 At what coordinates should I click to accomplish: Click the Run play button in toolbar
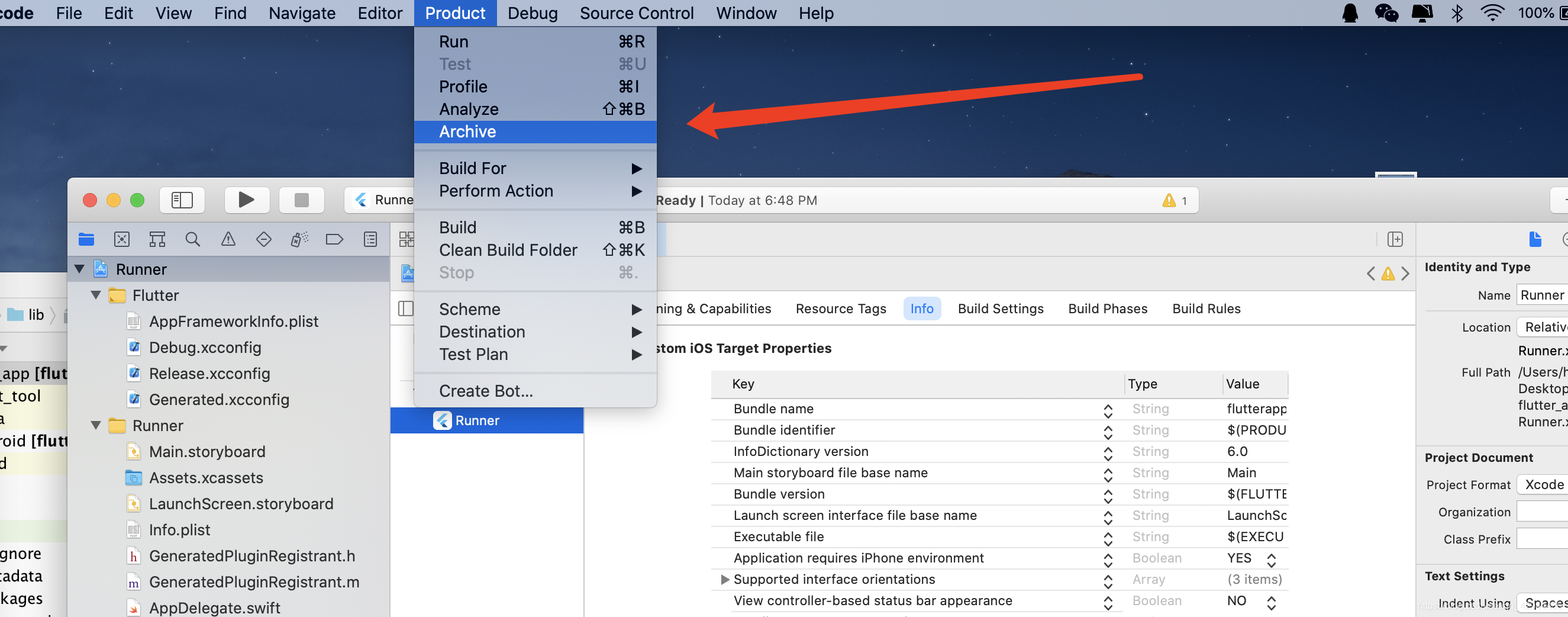247,200
